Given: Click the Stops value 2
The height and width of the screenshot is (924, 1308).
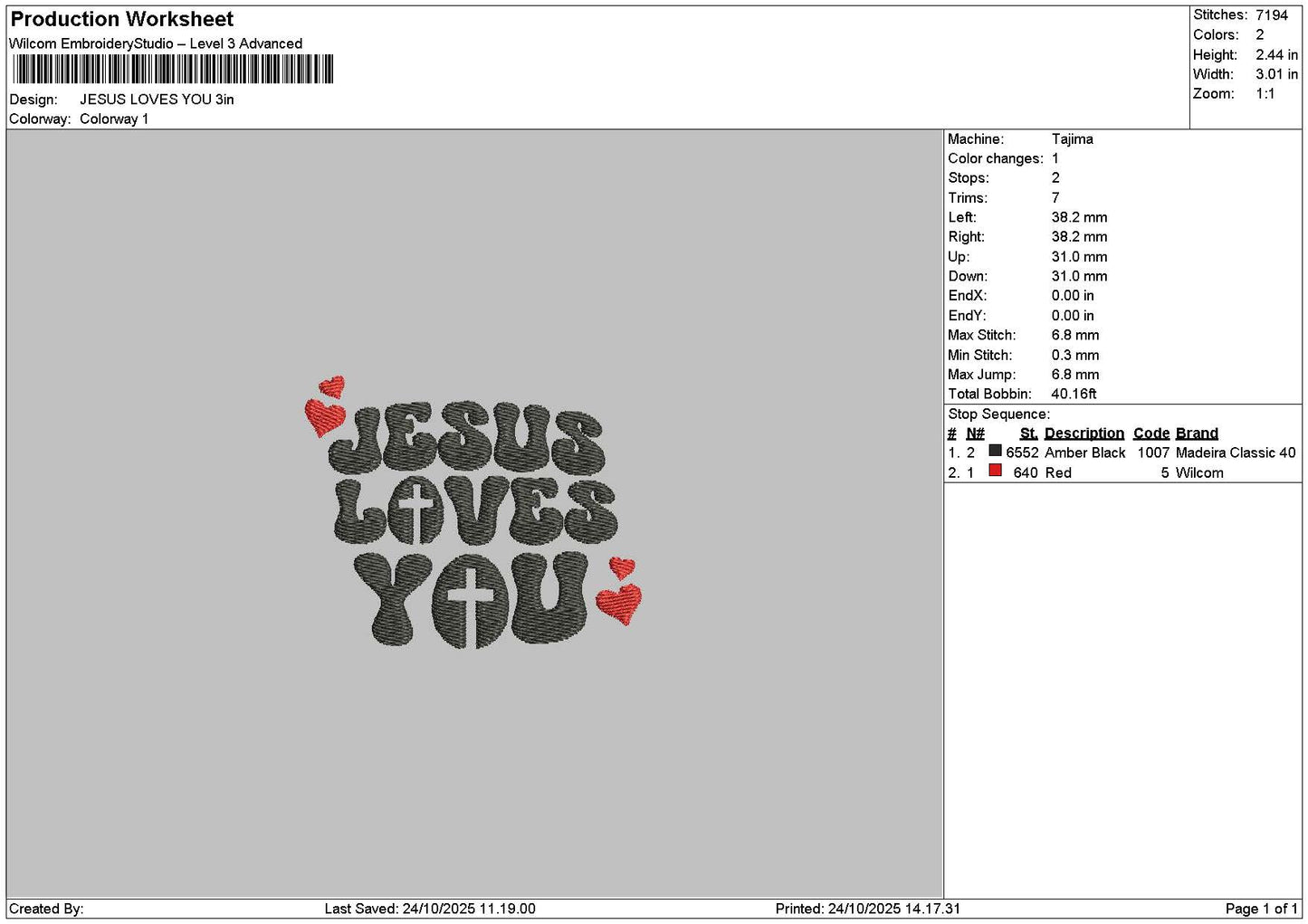Looking at the screenshot, I should pos(1055,178).
